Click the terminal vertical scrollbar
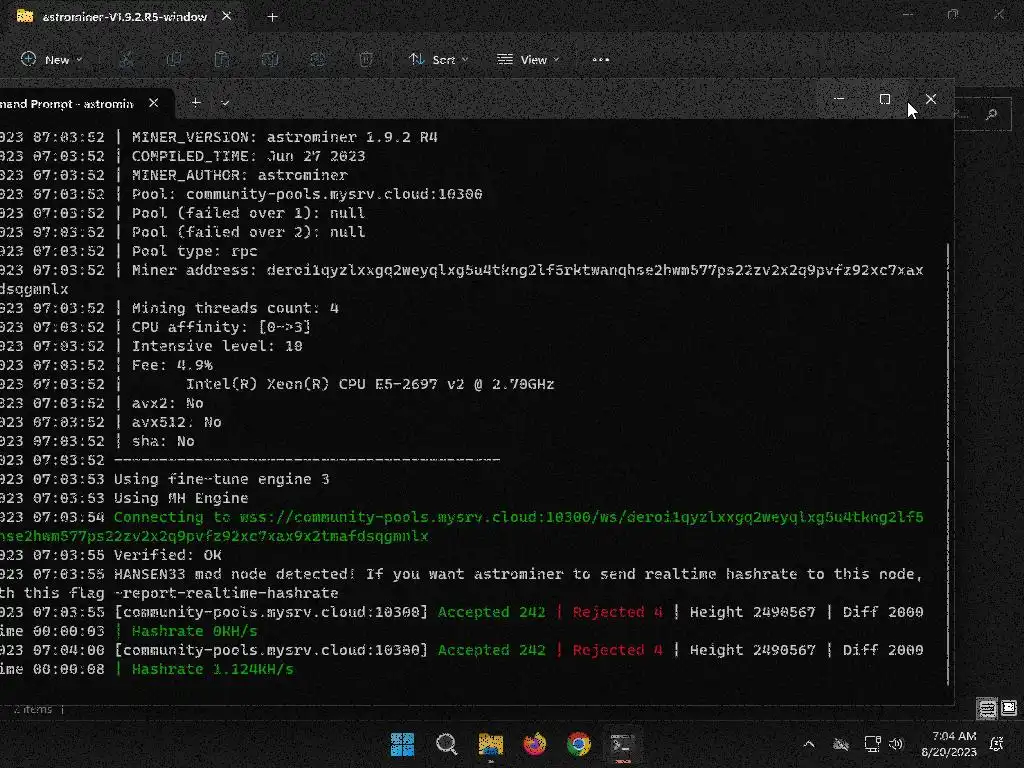 click(948, 464)
